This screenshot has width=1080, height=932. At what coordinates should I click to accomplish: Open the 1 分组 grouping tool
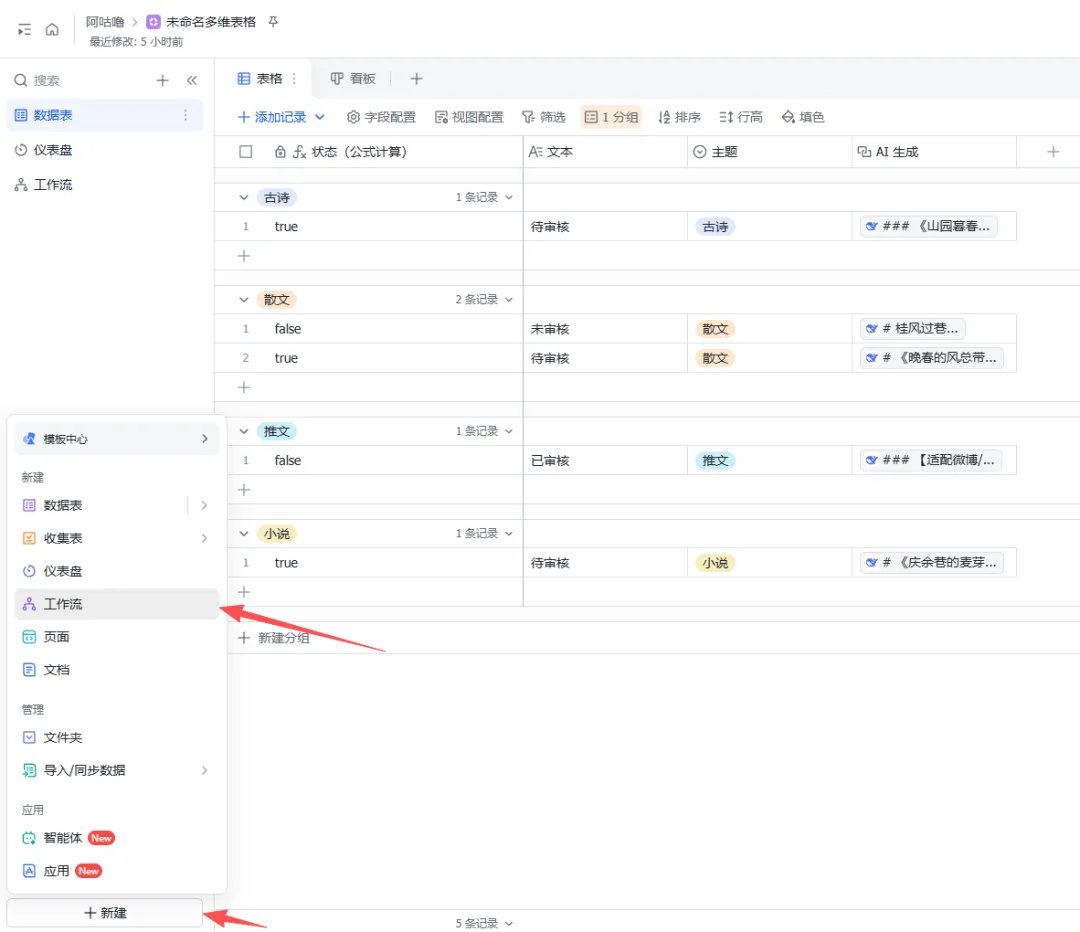click(611, 117)
